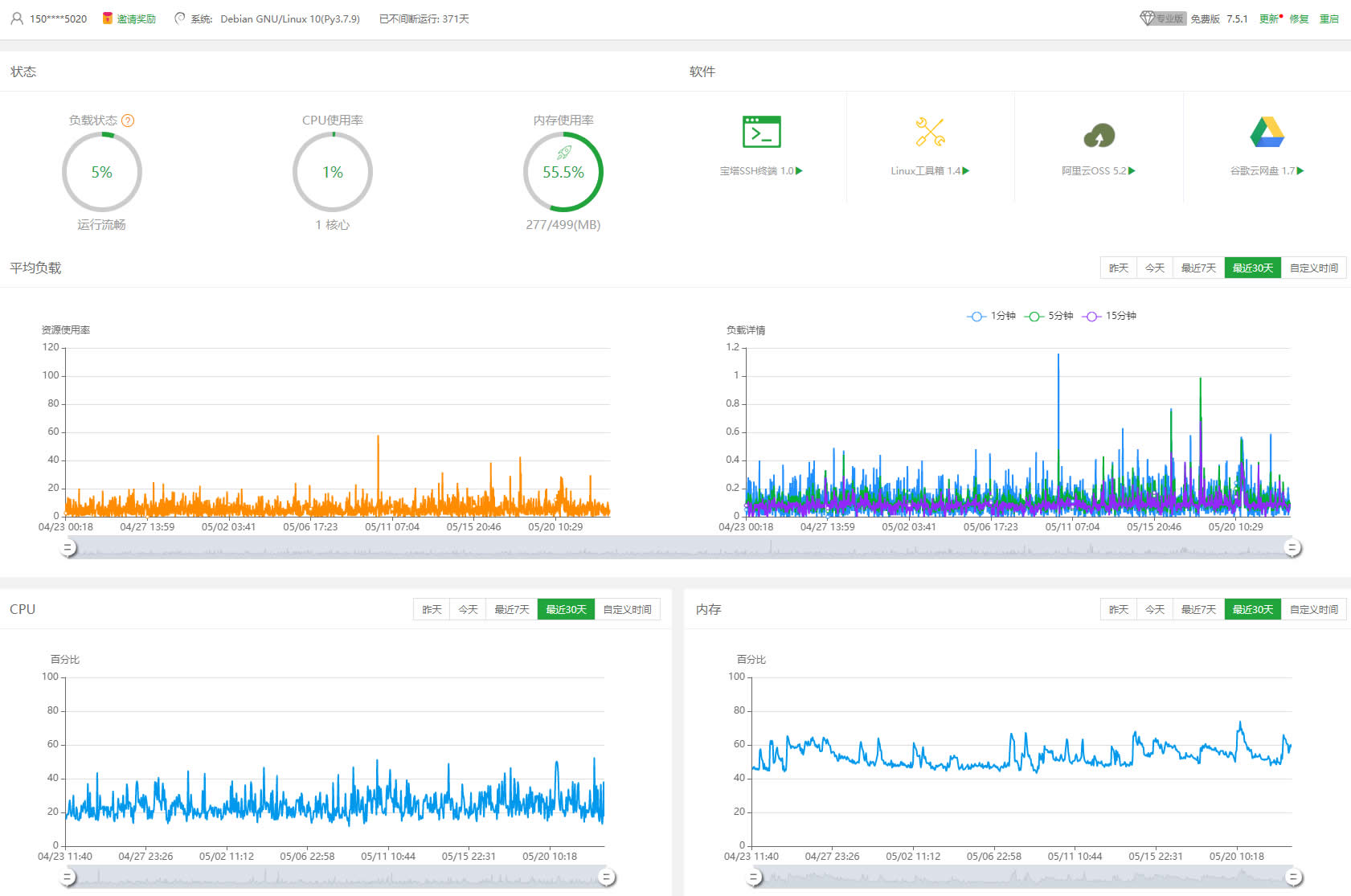Open the 宝塔SSH终端 terminal icon
Image resolution: width=1351 pixels, height=896 pixels.
point(761,132)
